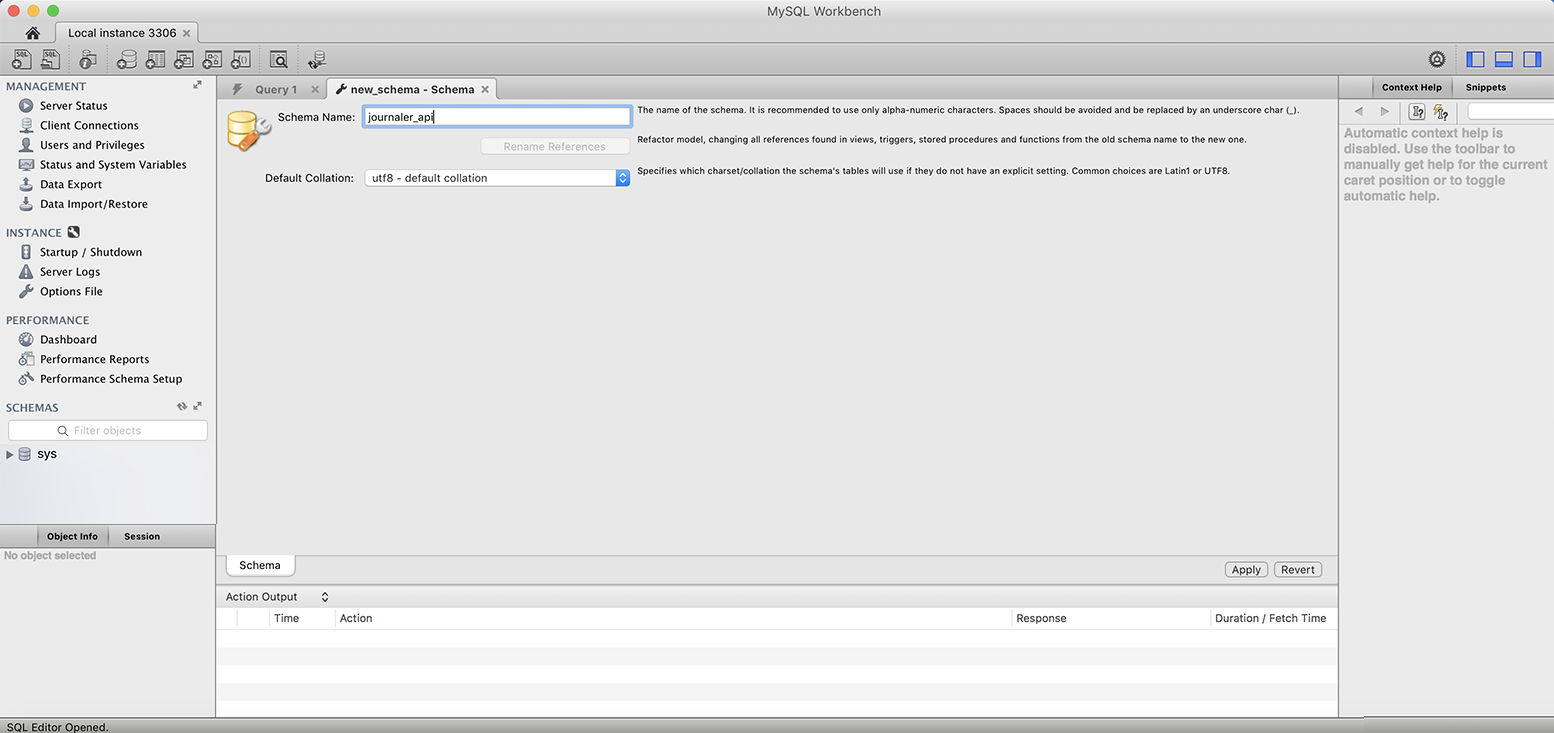Toggle the right secondary sidebar
The width and height of the screenshot is (1554, 733).
(x=1532, y=60)
